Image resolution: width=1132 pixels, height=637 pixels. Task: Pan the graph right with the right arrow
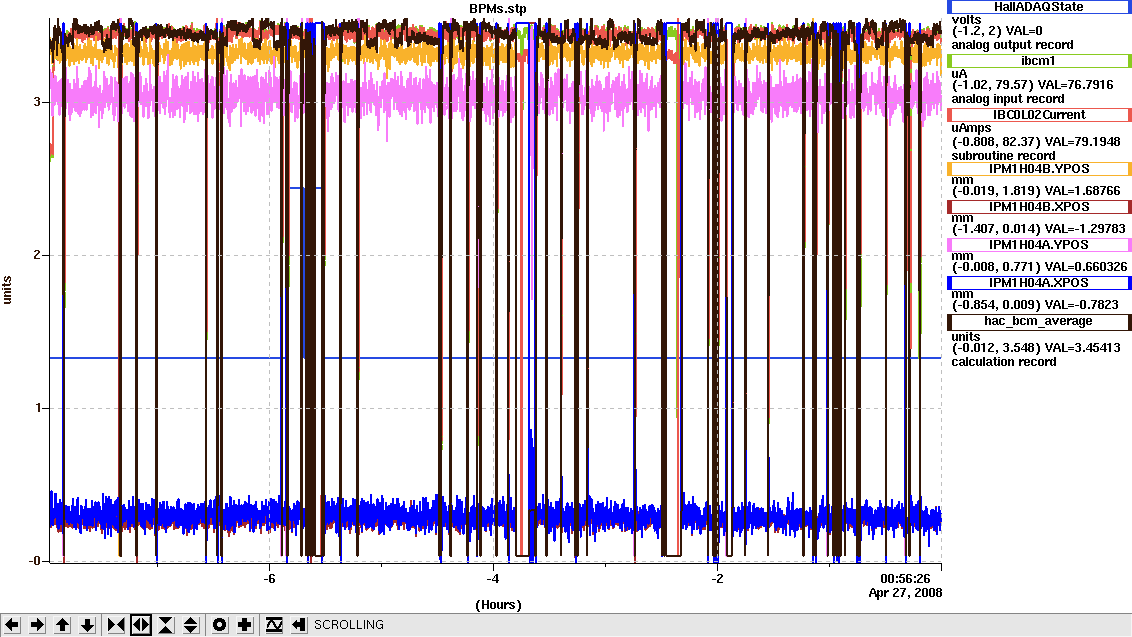tap(38, 625)
